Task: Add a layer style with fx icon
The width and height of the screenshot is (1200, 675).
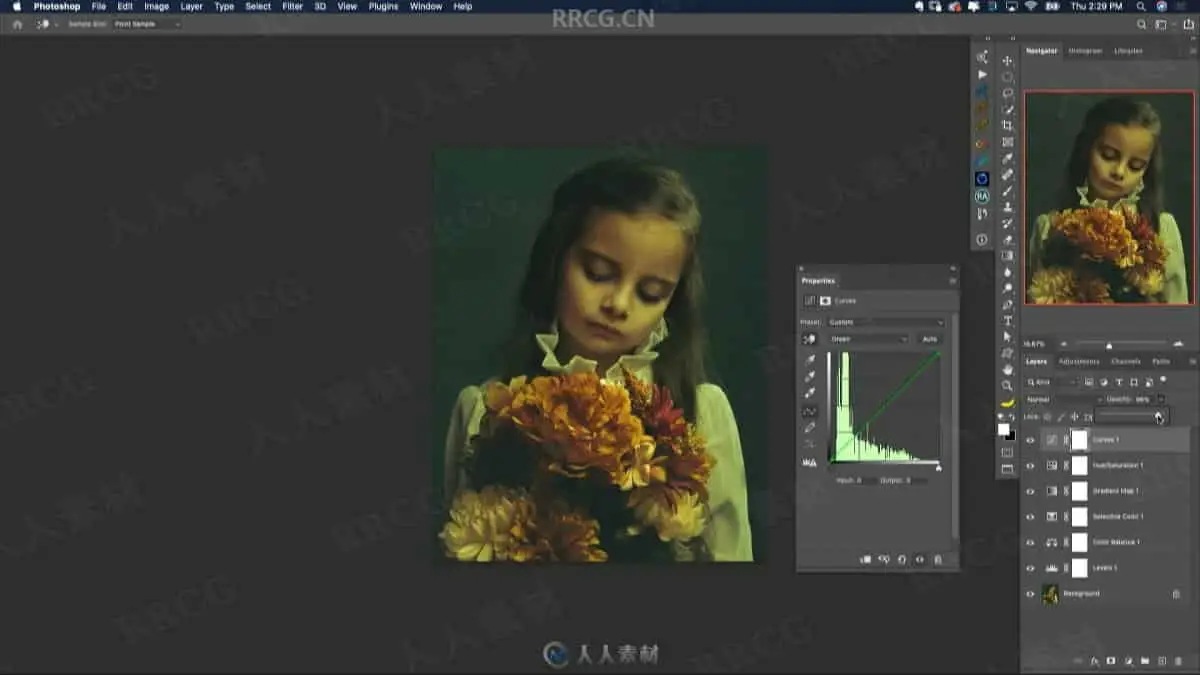Action: click(1094, 661)
